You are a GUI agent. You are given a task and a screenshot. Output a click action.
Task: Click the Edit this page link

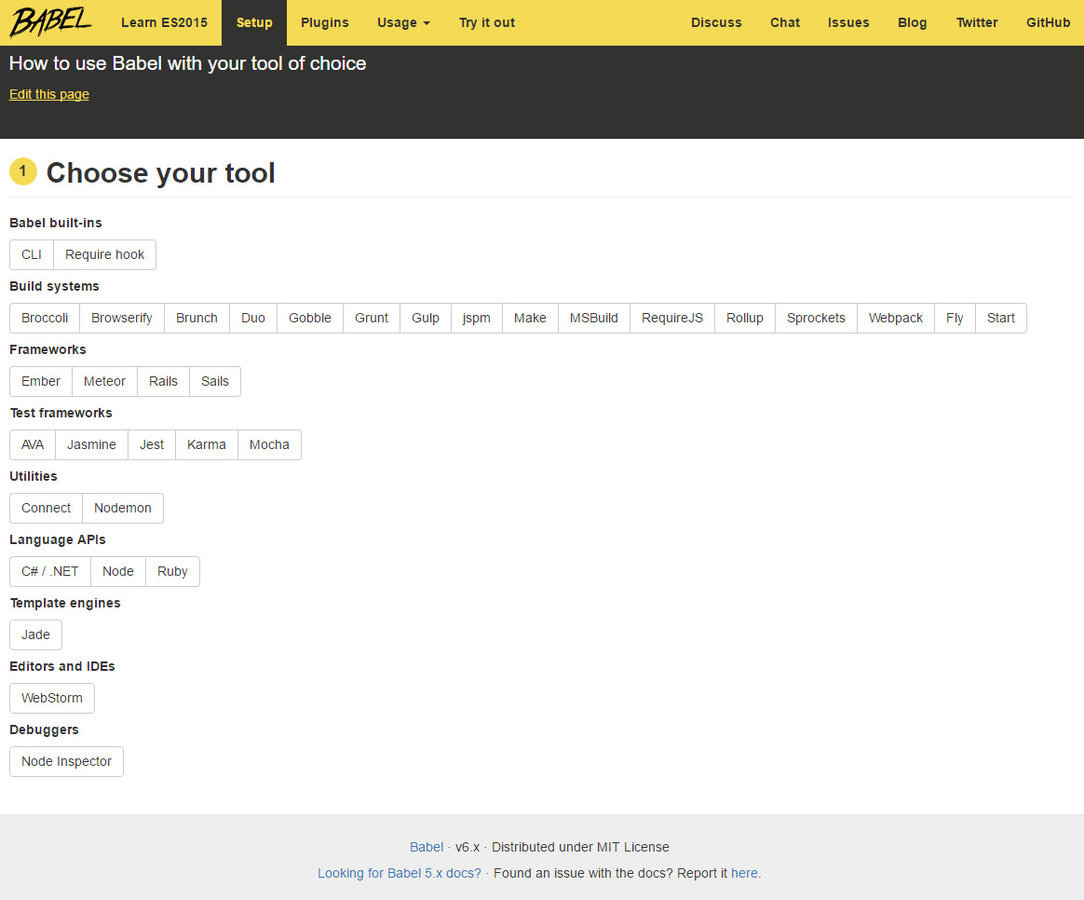point(49,94)
